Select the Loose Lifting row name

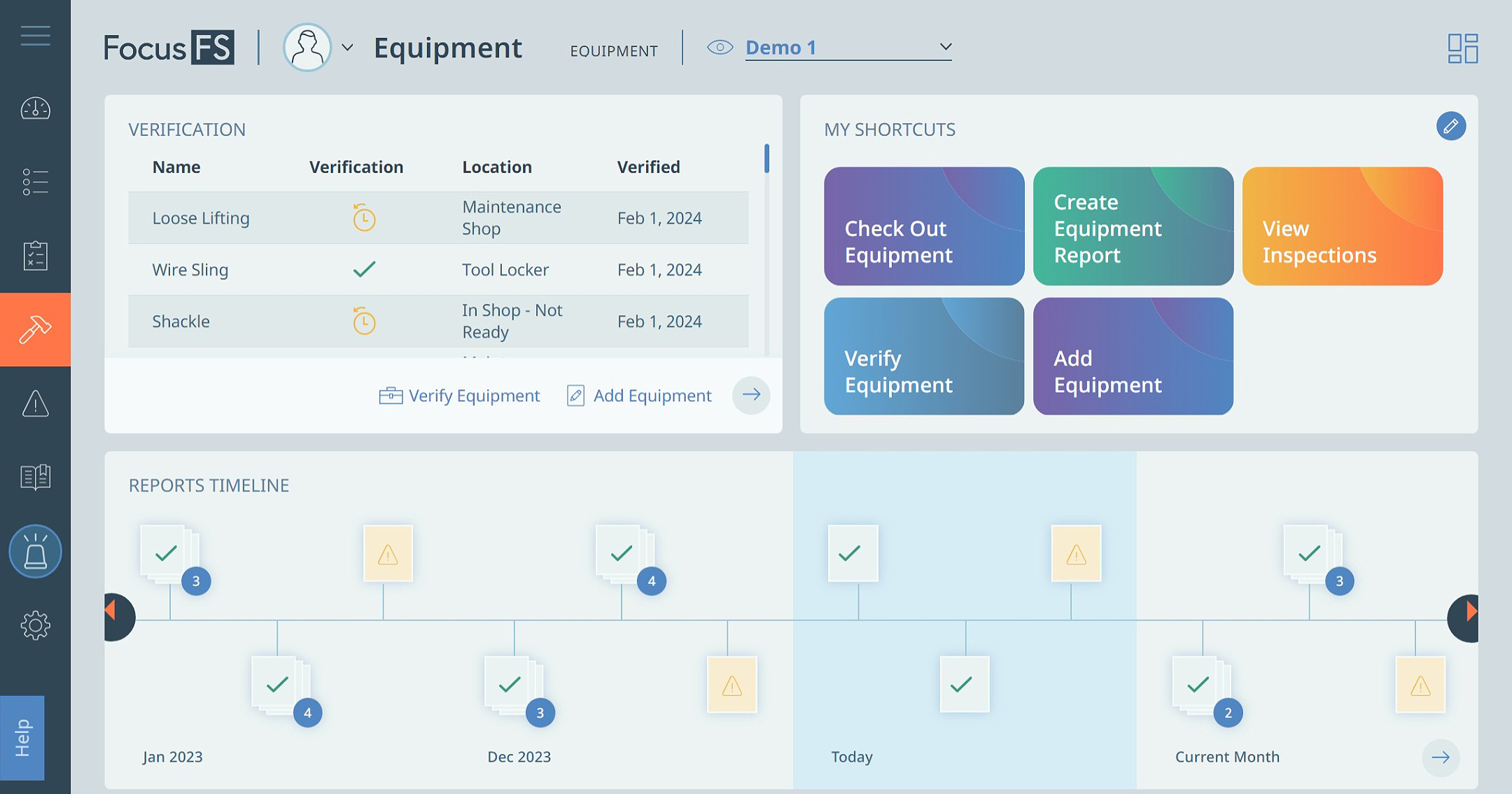click(x=201, y=218)
